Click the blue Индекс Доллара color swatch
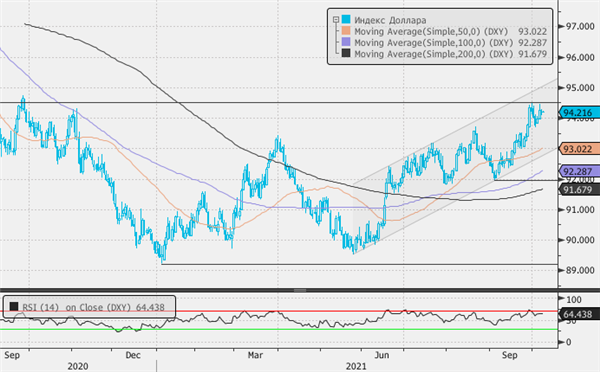Screen dimensions: 600x372 click(346, 20)
